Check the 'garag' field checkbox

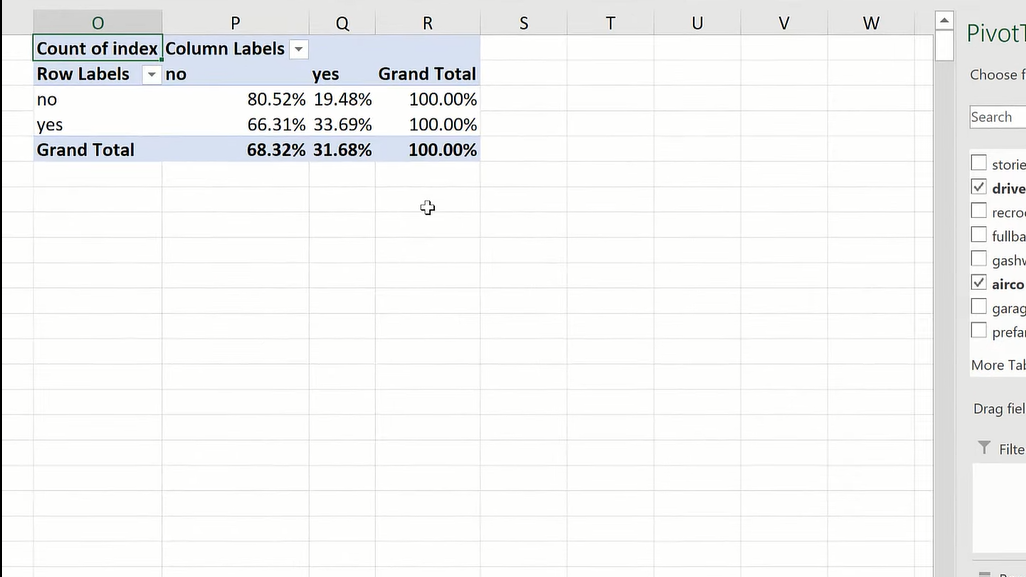coord(978,307)
